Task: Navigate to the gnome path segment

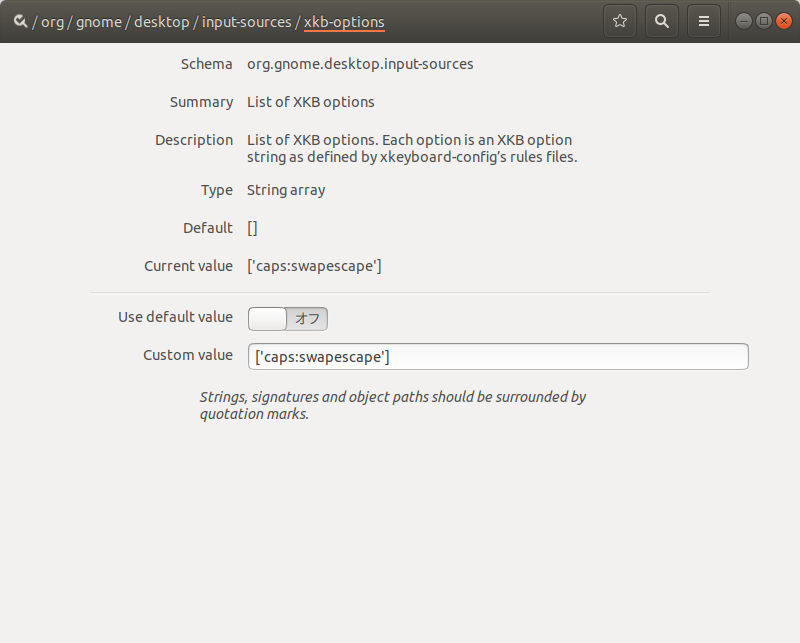Action: point(99,21)
